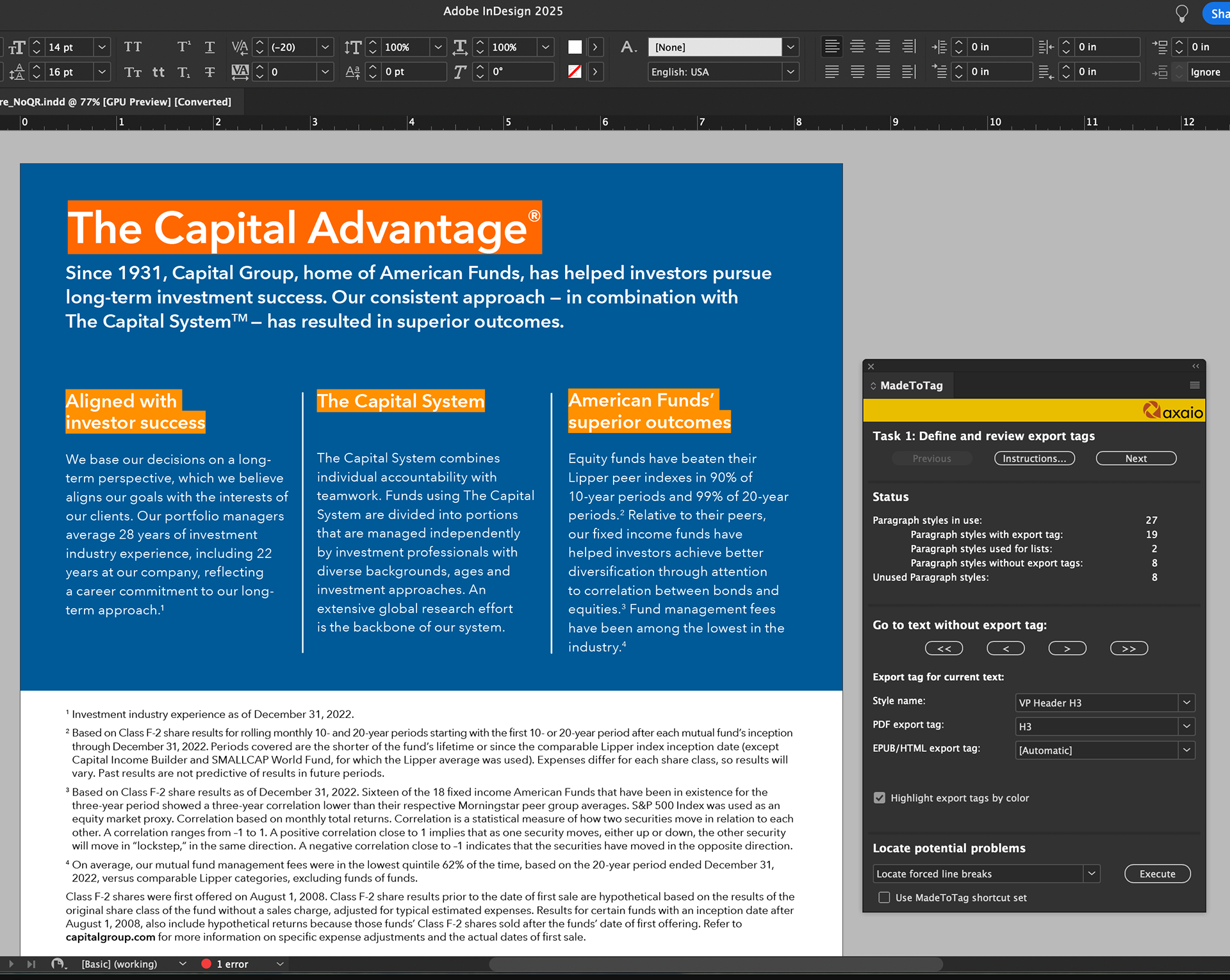Screen dimensions: 1230x980
Task: Click the Instructions button
Action: click(1034, 459)
